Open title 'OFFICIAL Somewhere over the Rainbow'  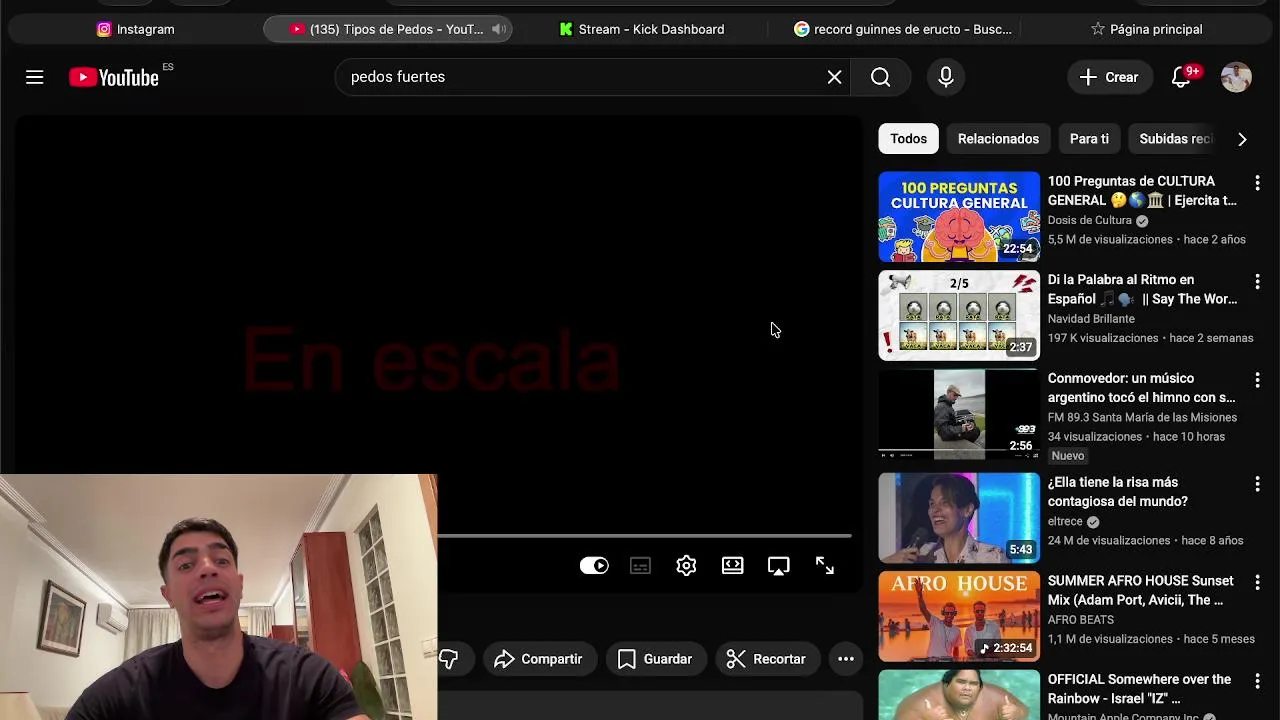pos(1139,689)
